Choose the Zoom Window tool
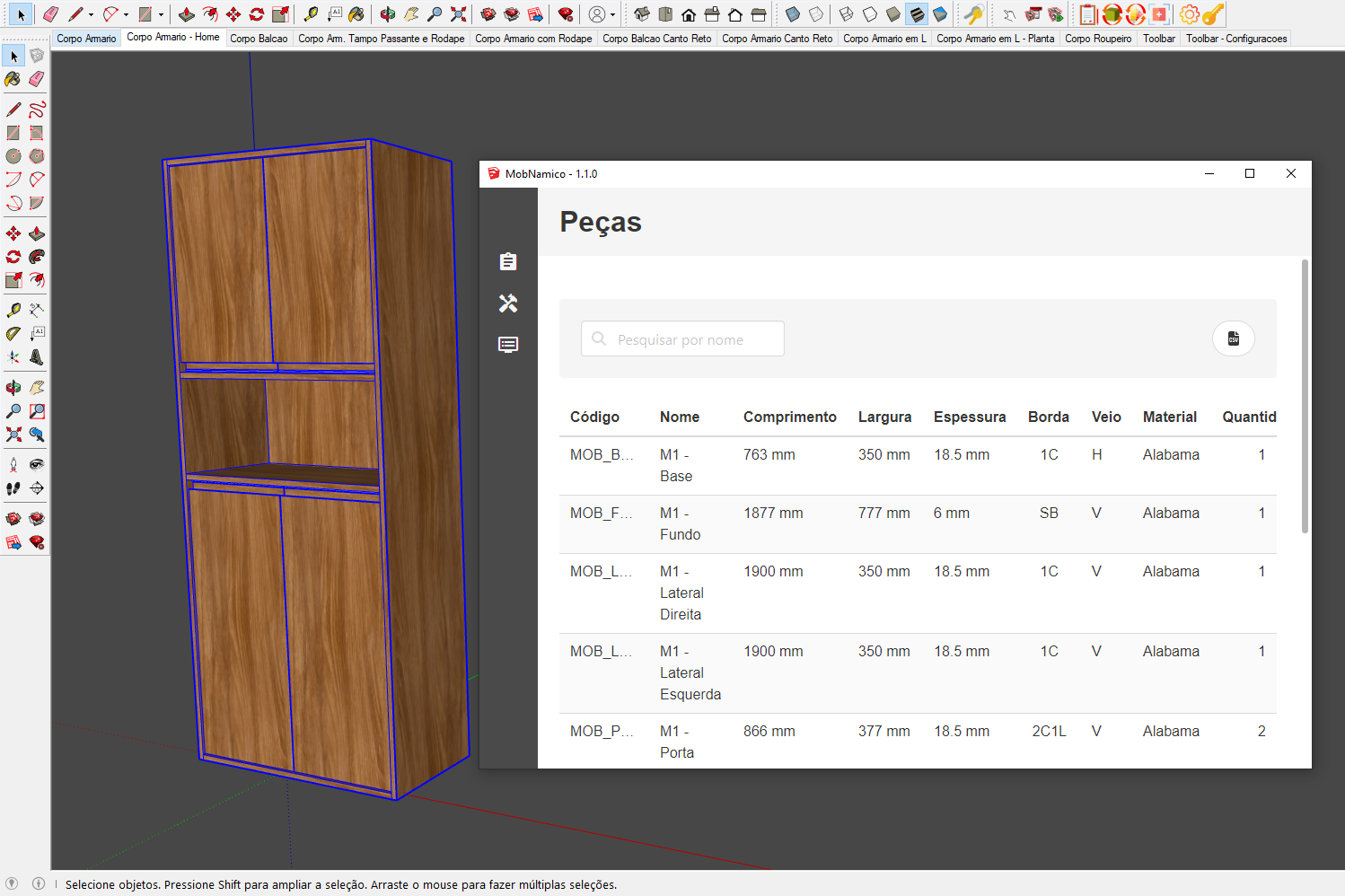This screenshot has width=1345, height=896. pyautogui.click(x=37, y=411)
